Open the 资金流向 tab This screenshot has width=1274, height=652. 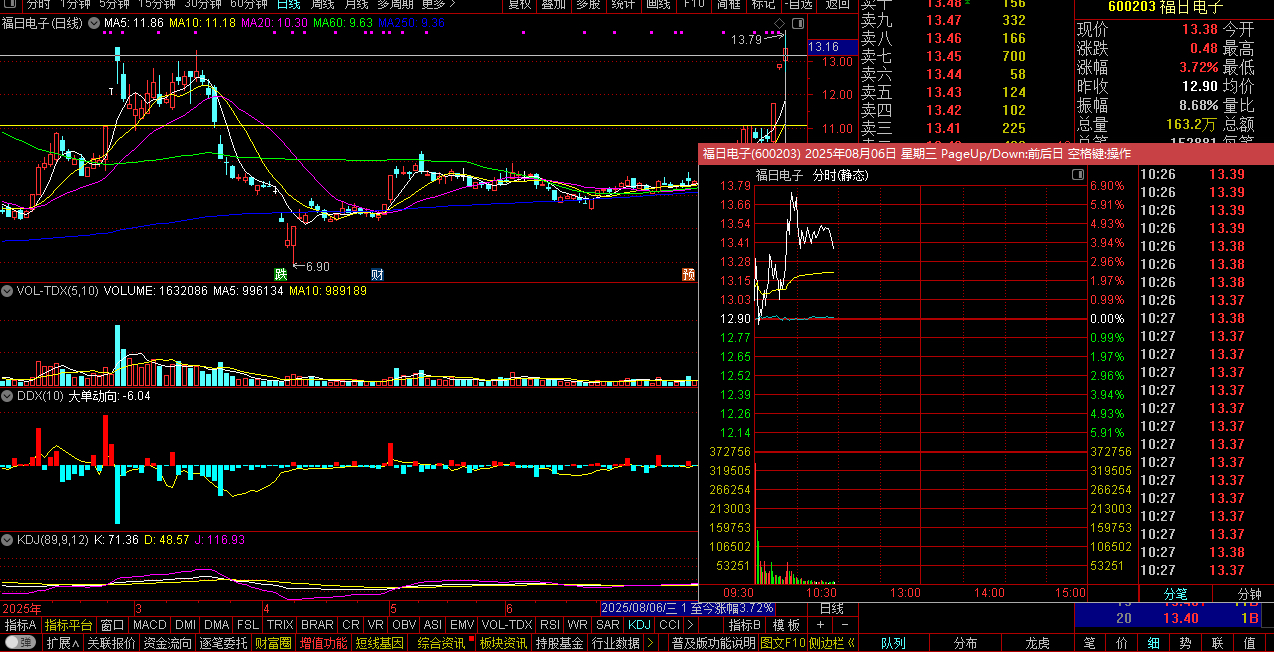click(167, 643)
